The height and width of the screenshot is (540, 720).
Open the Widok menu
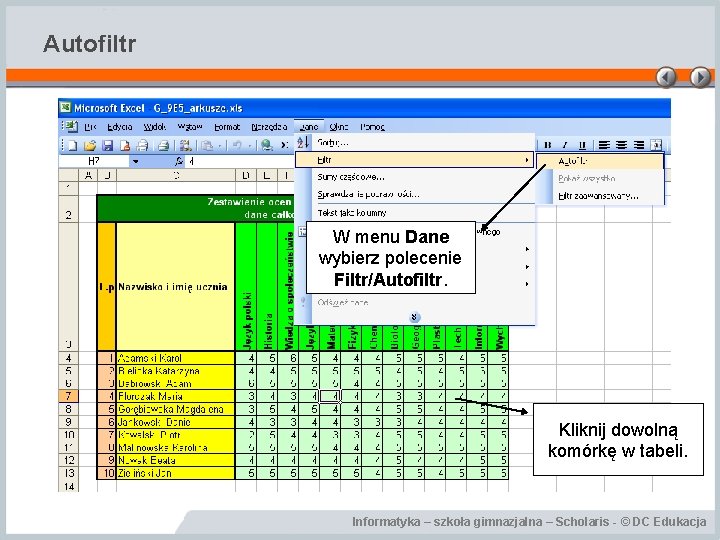pyautogui.click(x=154, y=127)
